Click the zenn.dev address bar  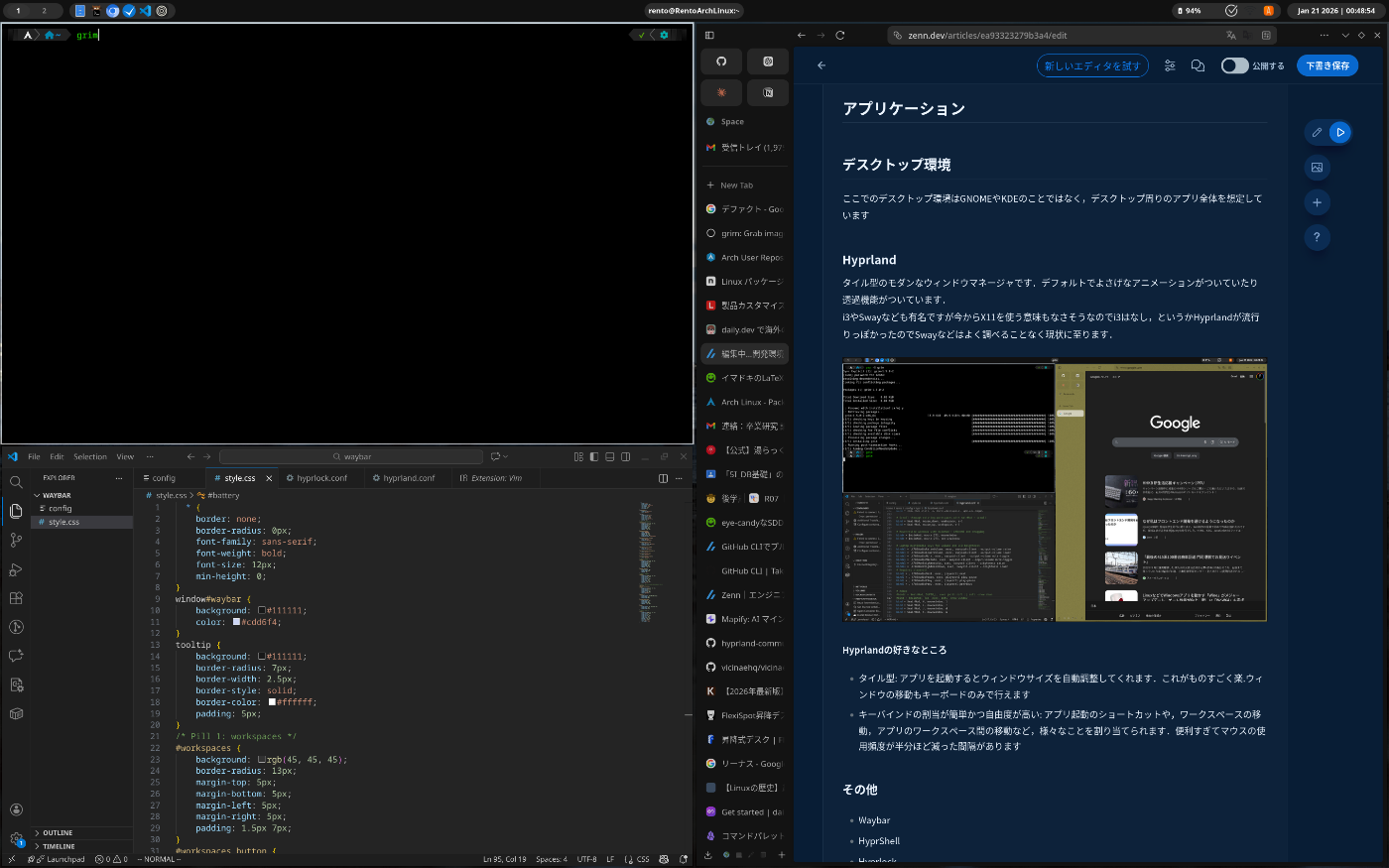pyautogui.click(x=1081, y=36)
